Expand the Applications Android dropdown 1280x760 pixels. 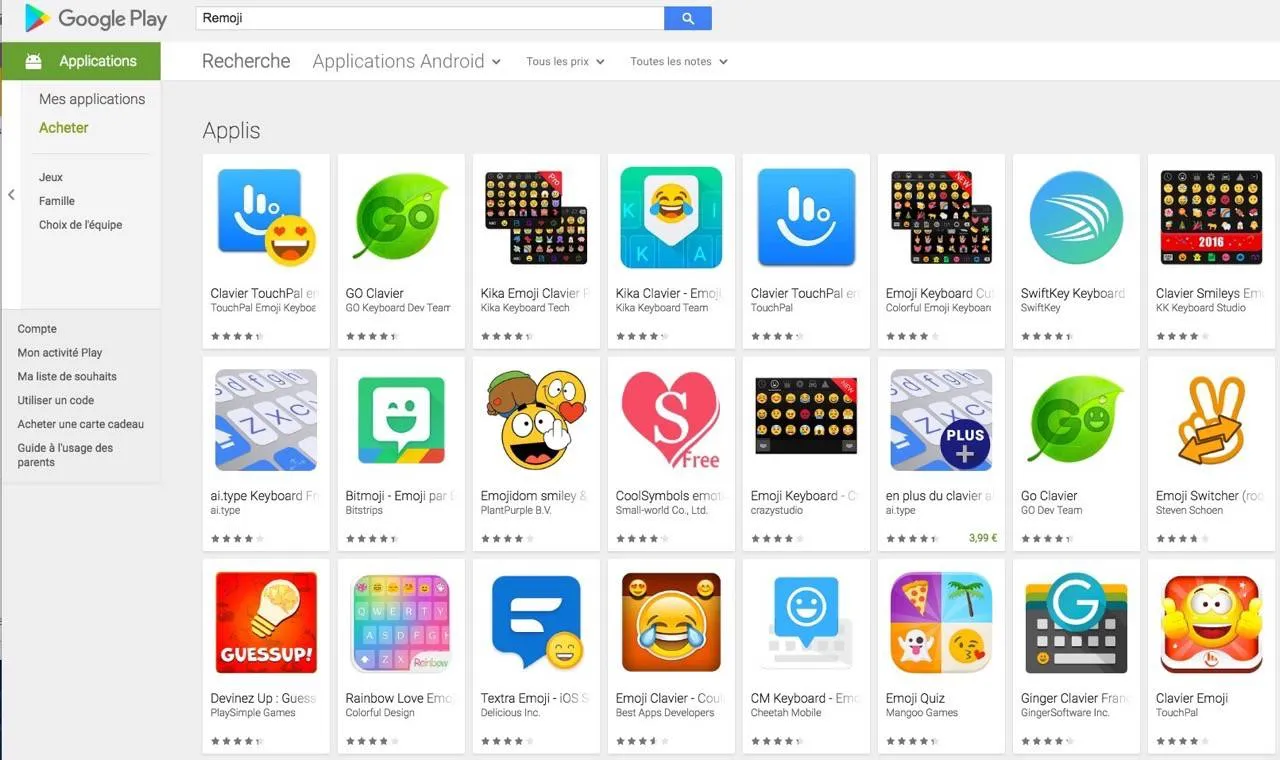point(406,61)
